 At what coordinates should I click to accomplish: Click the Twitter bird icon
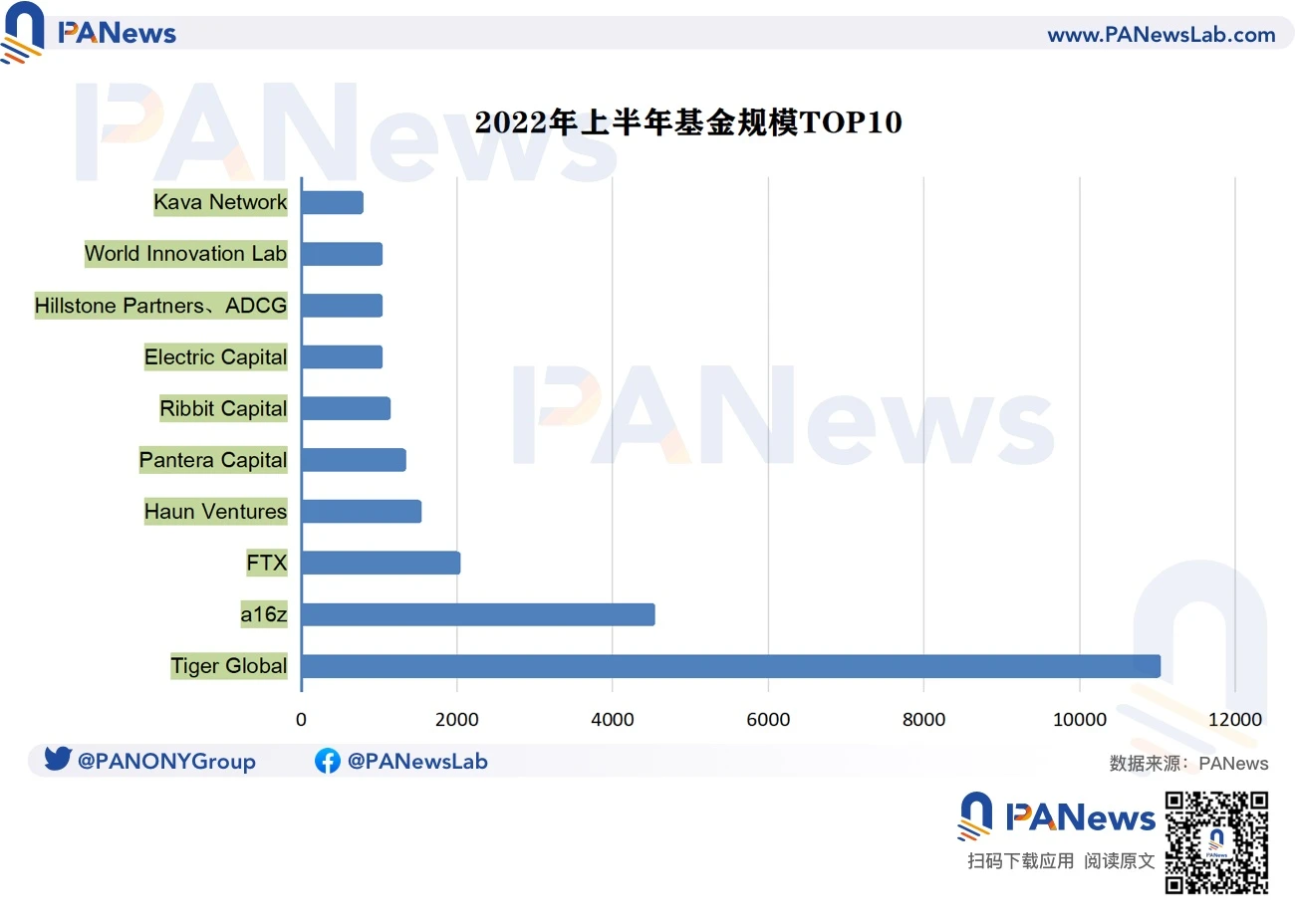(x=58, y=759)
